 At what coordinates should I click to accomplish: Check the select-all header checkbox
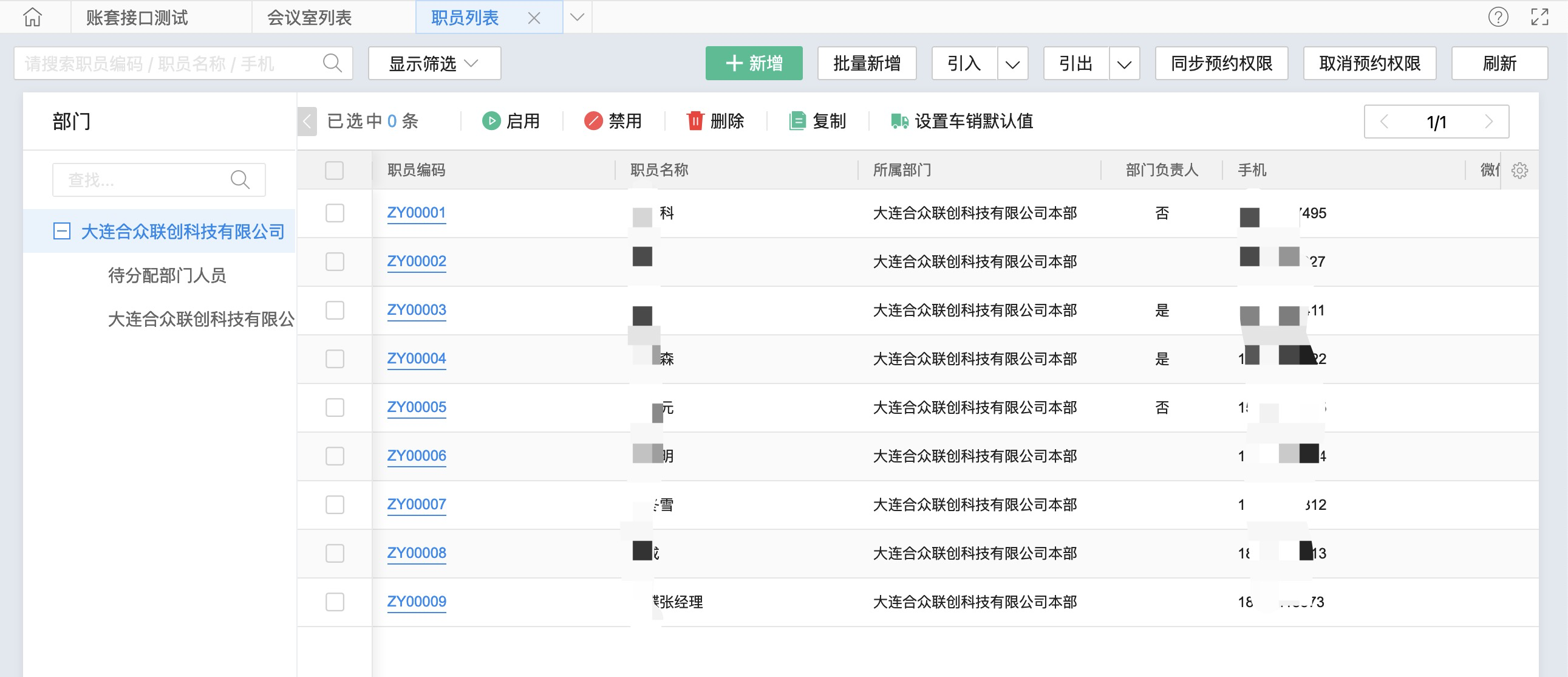(334, 171)
